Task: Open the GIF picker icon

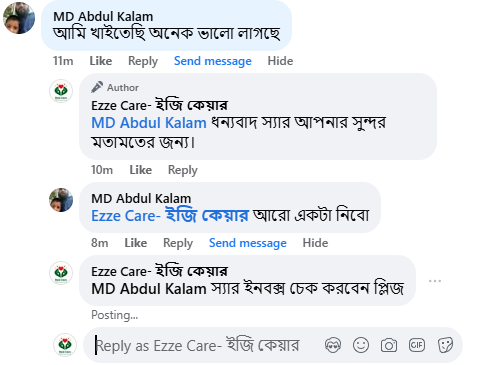Action: coord(417,345)
